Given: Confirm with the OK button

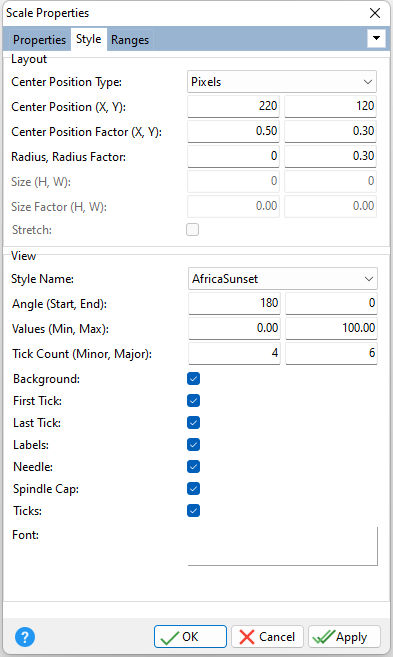Looking at the screenshot, I should pyautogui.click(x=190, y=637).
